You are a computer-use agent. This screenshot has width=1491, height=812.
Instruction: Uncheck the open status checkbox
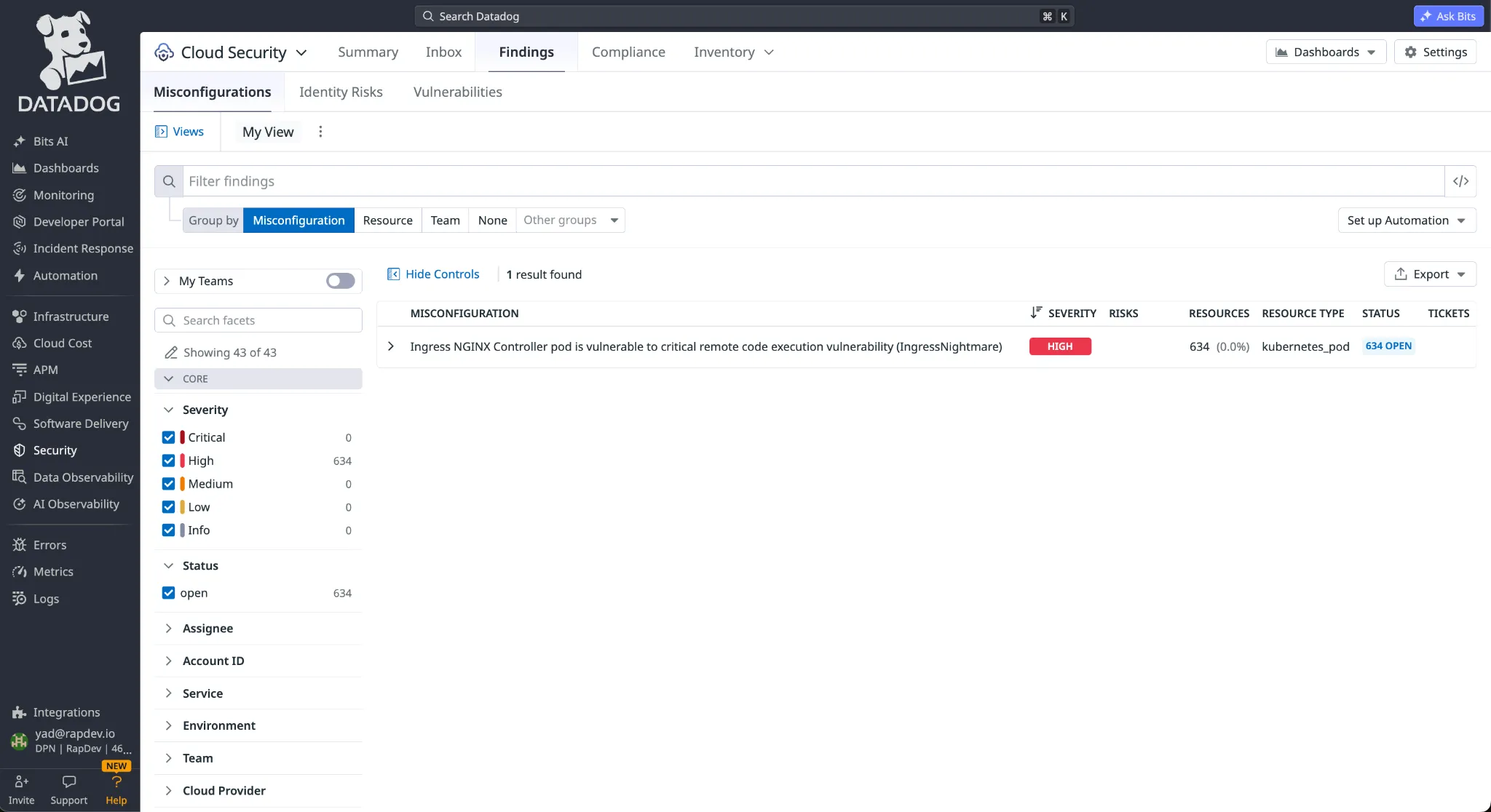coord(168,593)
